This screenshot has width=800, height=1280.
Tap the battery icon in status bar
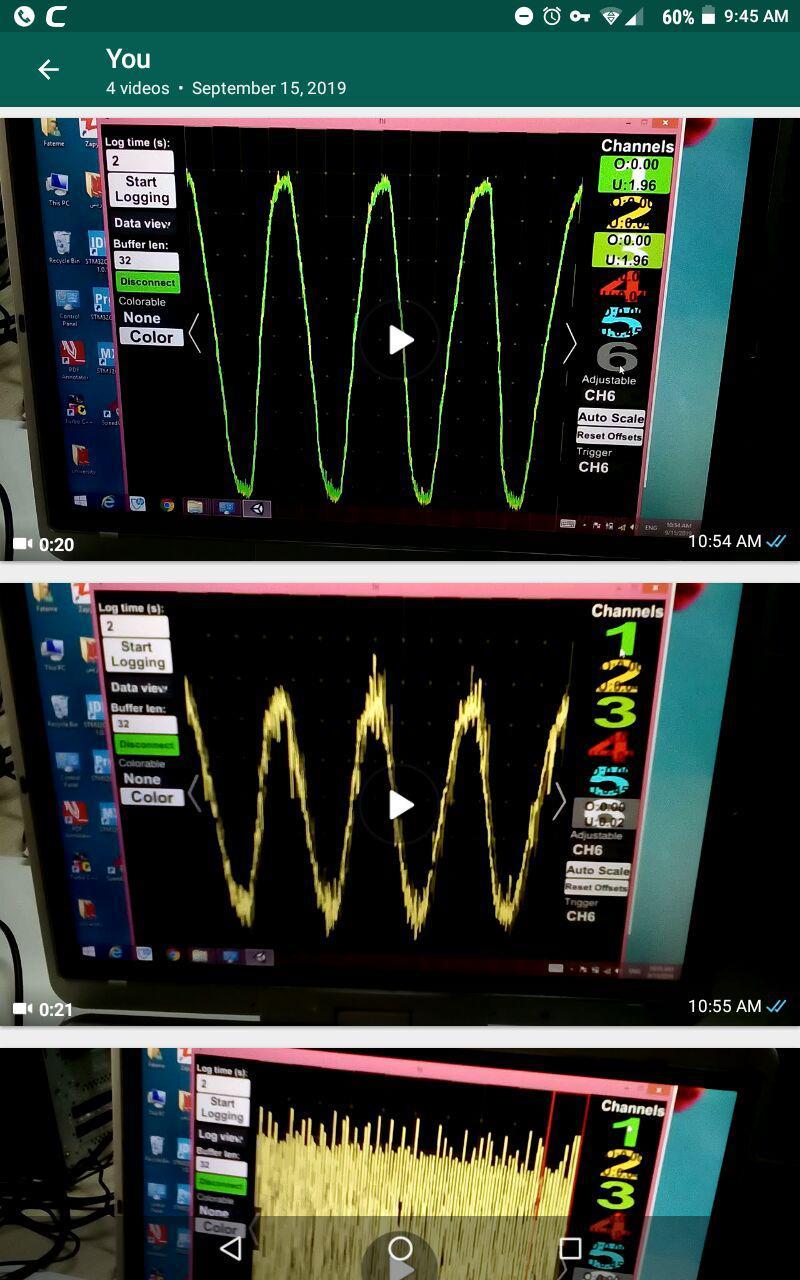tap(709, 16)
